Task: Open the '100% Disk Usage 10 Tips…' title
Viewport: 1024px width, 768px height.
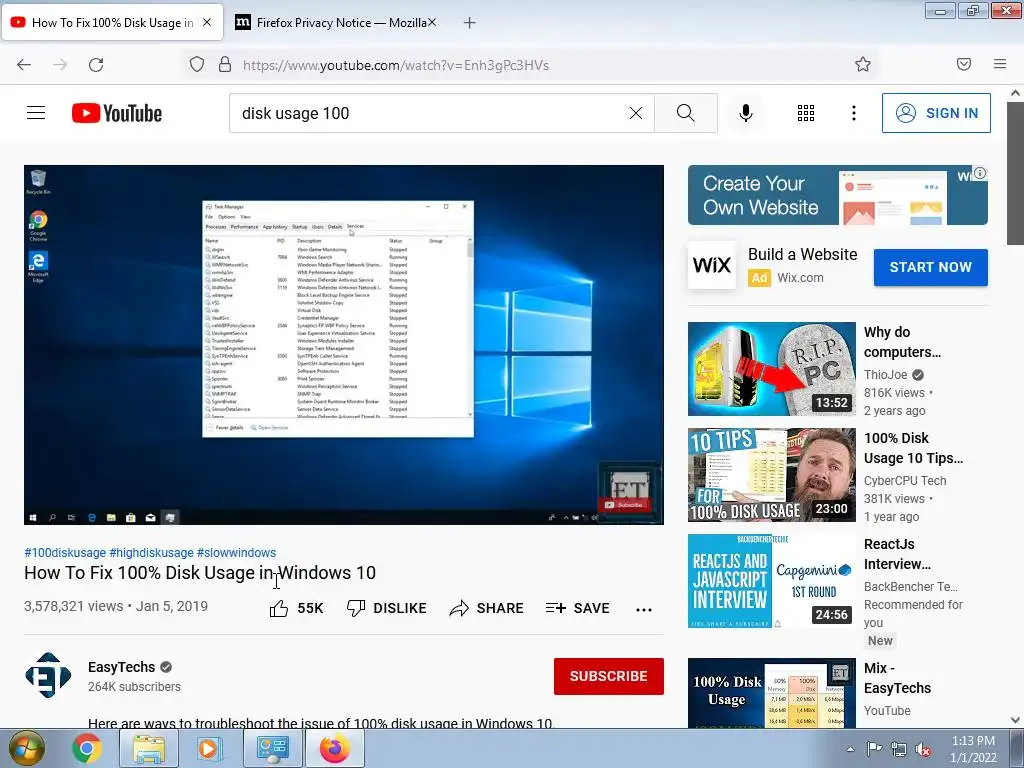Action: 913,448
